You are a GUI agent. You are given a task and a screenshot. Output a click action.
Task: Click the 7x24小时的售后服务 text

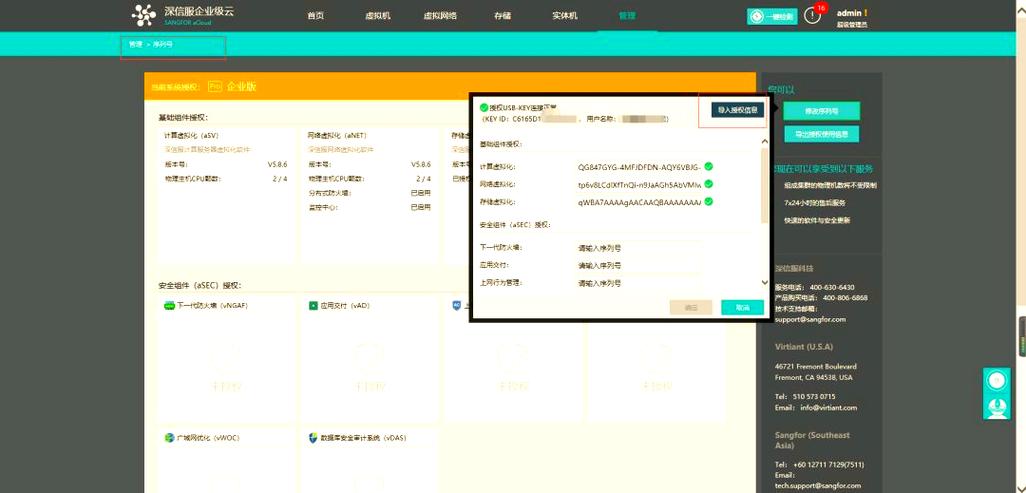pyautogui.click(x=815, y=203)
